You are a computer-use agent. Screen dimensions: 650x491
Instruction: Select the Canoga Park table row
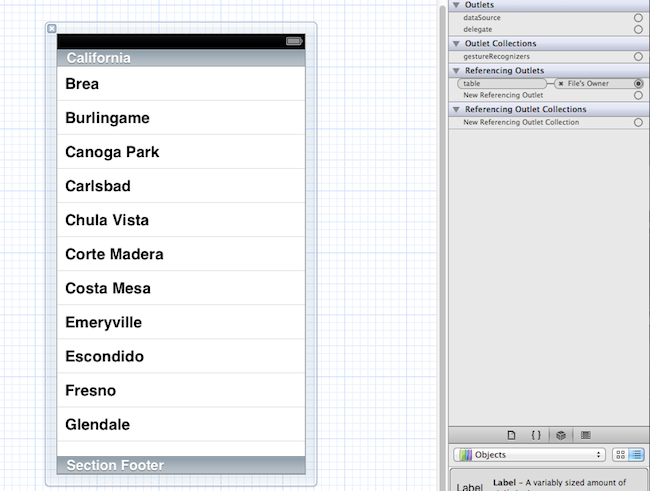(x=181, y=152)
